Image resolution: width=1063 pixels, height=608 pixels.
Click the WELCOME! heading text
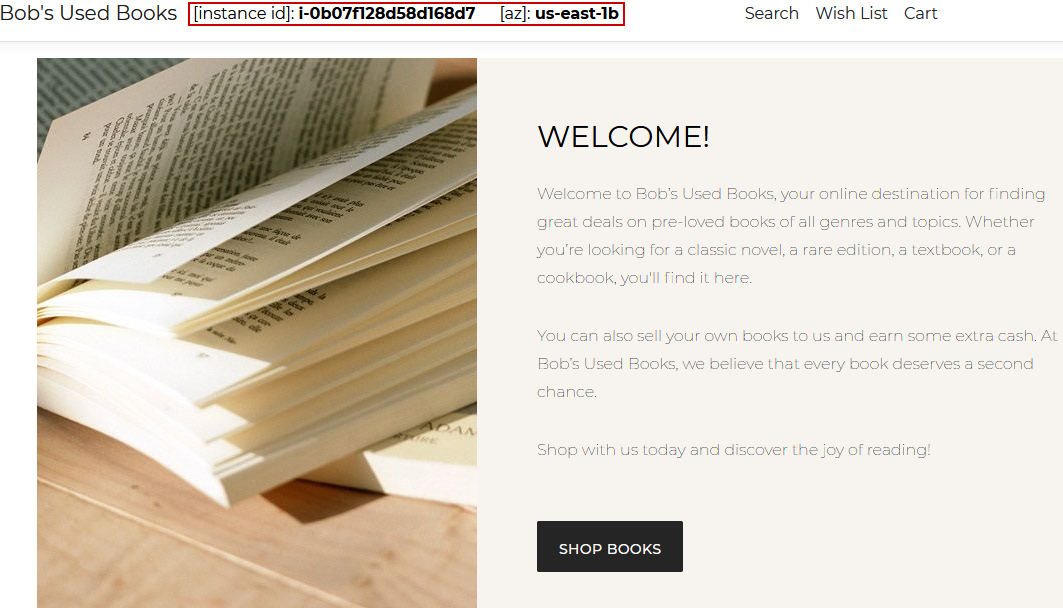pos(622,136)
